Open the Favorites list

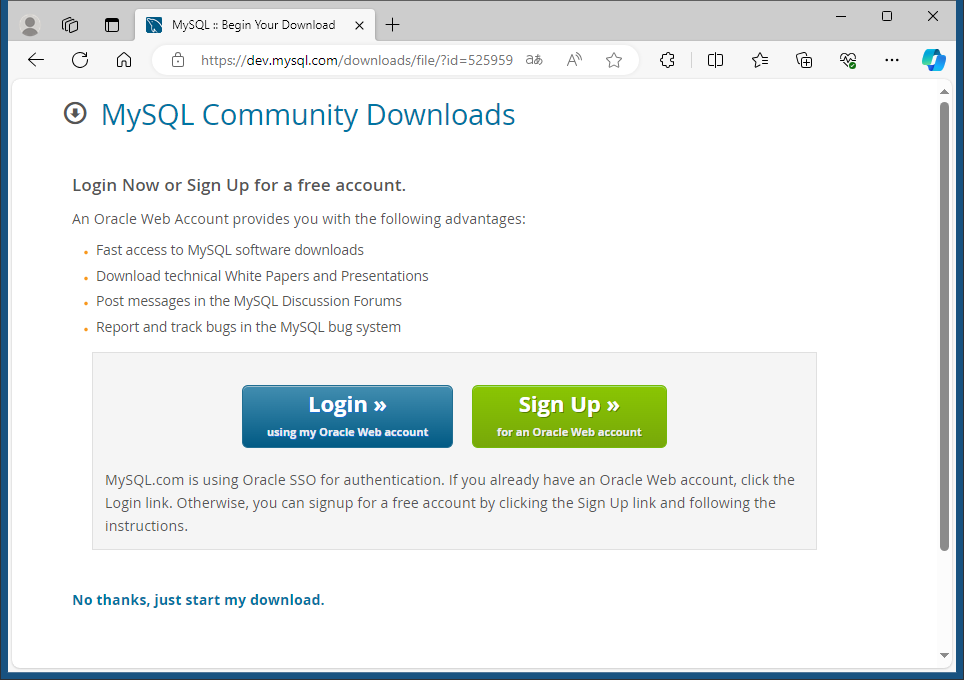pyautogui.click(x=760, y=60)
